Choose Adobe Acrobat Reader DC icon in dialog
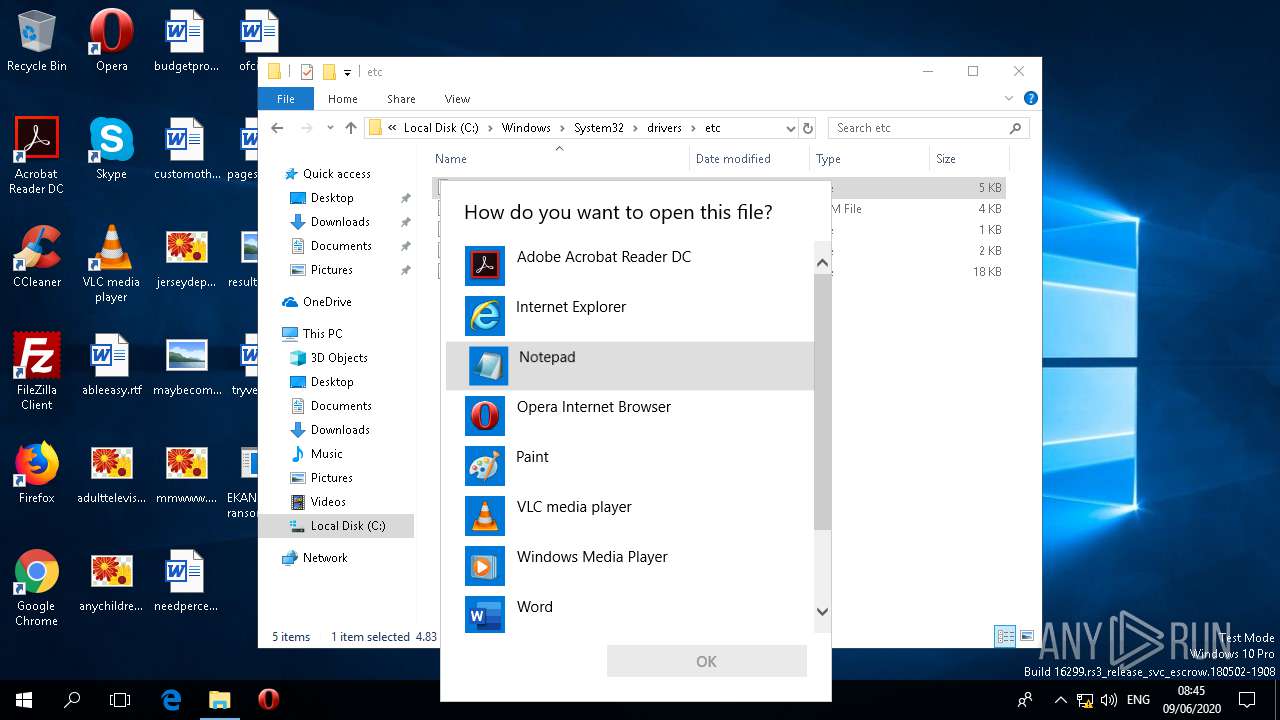 pos(485,266)
